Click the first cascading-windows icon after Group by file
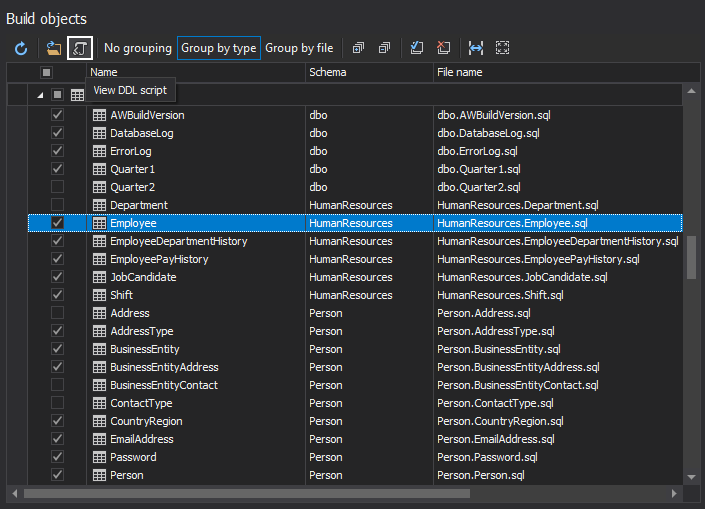This screenshot has height=509, width=705. click(358, 48)
